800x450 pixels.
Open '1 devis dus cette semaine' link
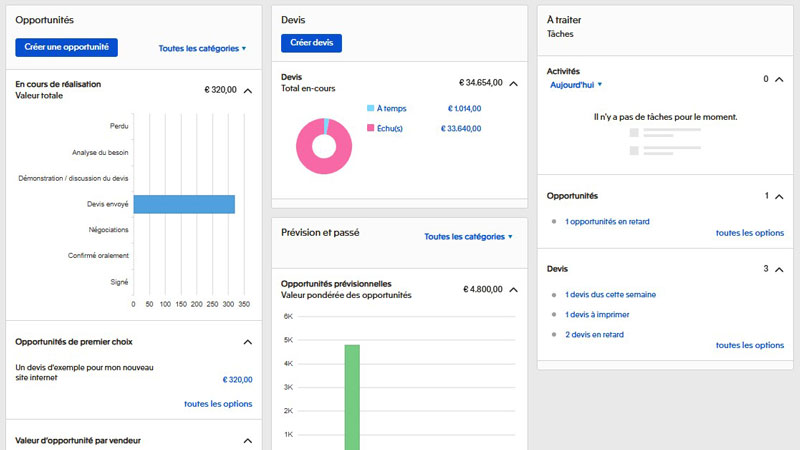(610, 295)
